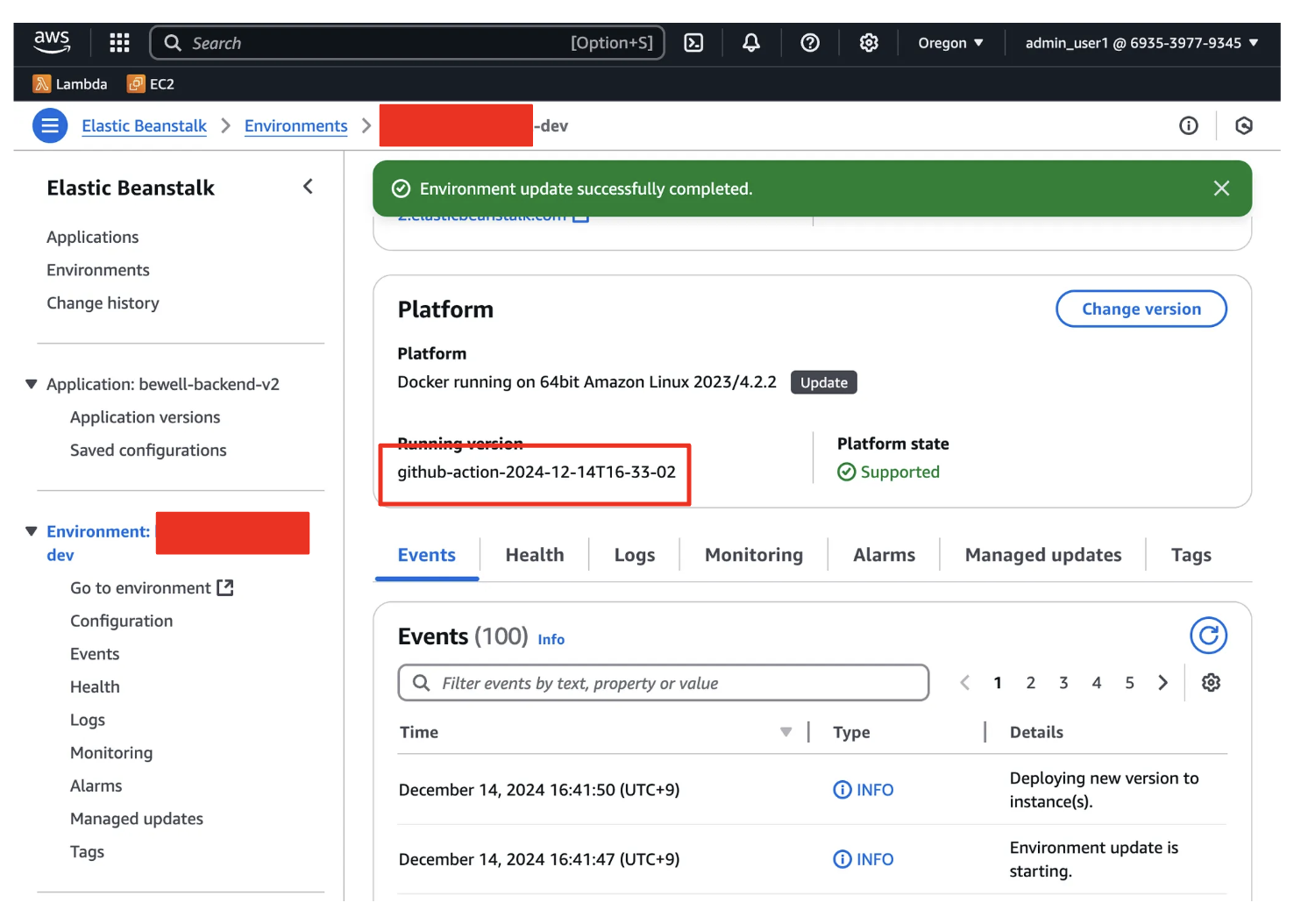This screenshot has height=924, width=1301.
Task: Open Health in the sidebar
Action: click(95, 686)
